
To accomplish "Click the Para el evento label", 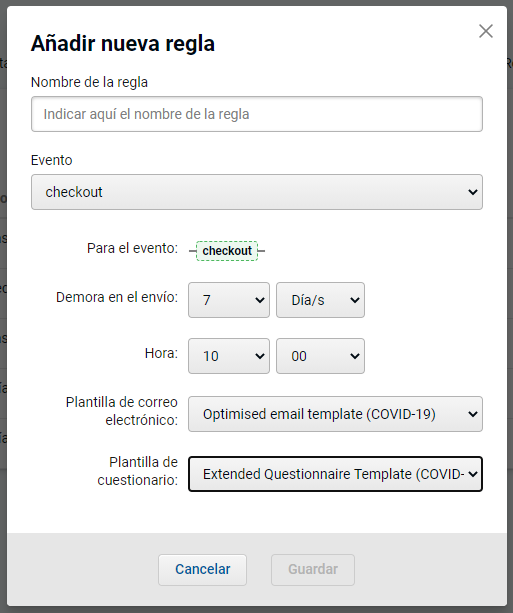I will [x=132, y=248].
